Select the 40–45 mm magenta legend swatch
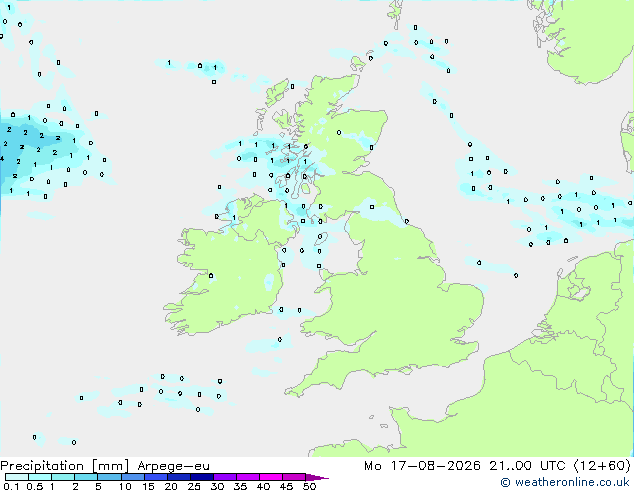 pos(271,477)
